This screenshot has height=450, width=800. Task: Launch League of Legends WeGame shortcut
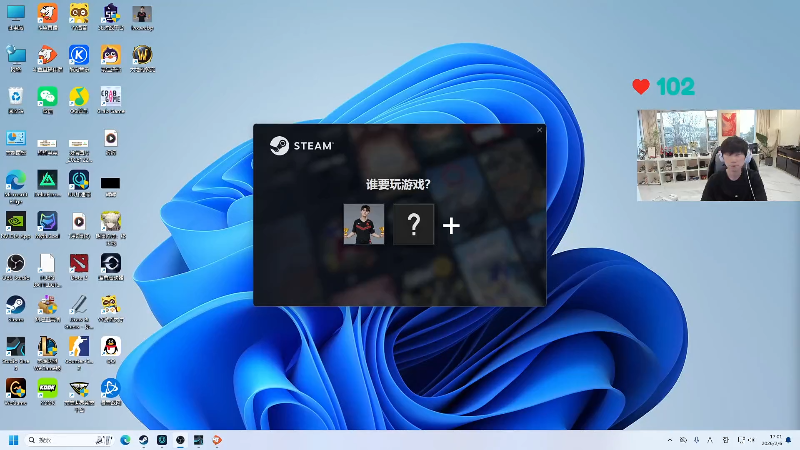click(x=47, y=353)
